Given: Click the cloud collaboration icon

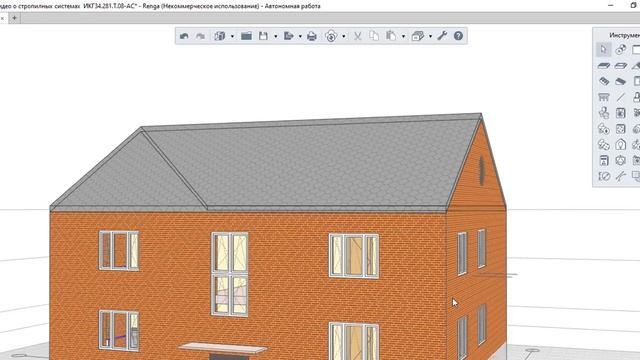Looking at the screenshot, I should click(331, 36).
